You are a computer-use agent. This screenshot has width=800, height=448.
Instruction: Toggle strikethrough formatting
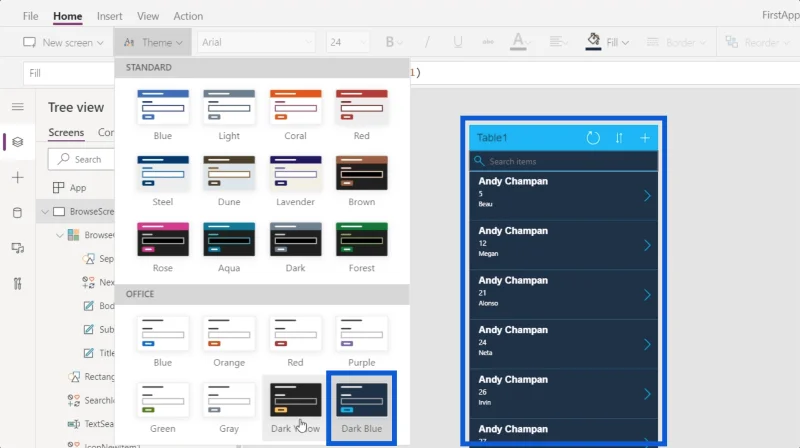pyautogui.click(x=488, y=42)
